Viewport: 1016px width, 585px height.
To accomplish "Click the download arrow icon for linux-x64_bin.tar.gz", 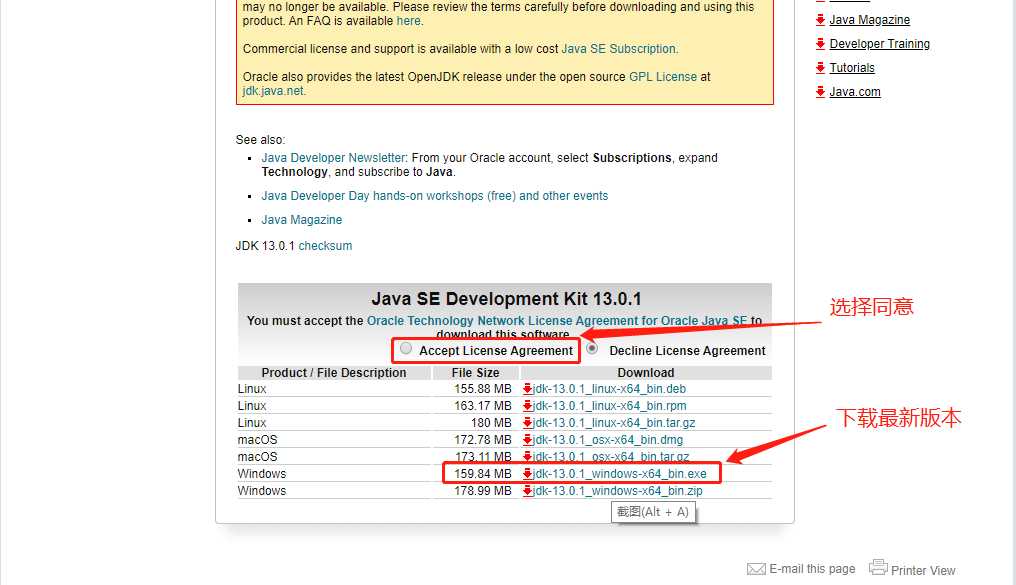I will pyautogui.click(x=527, y=422).
